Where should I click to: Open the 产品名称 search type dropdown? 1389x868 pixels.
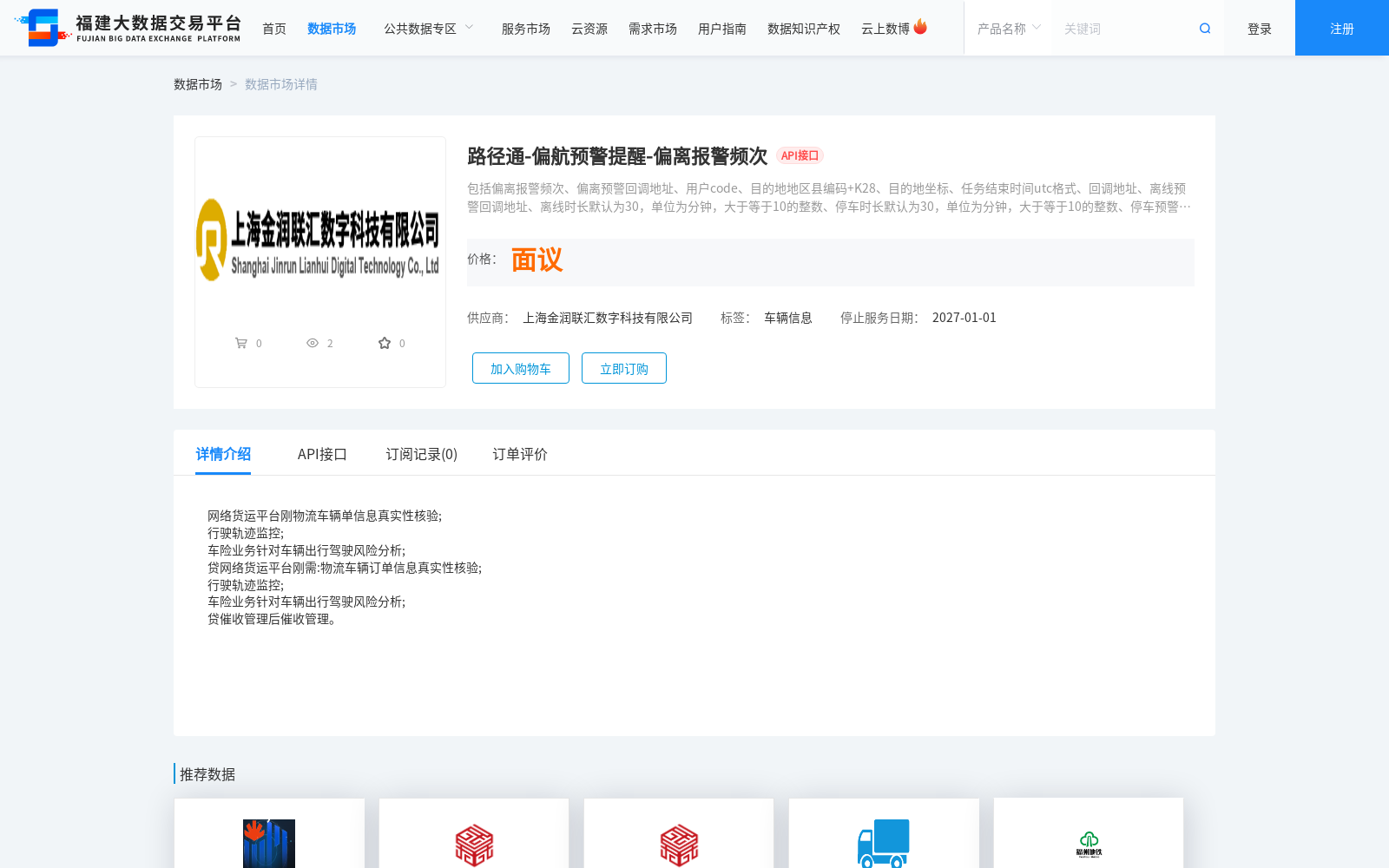pyautogui.click(x=1009, y=29)
